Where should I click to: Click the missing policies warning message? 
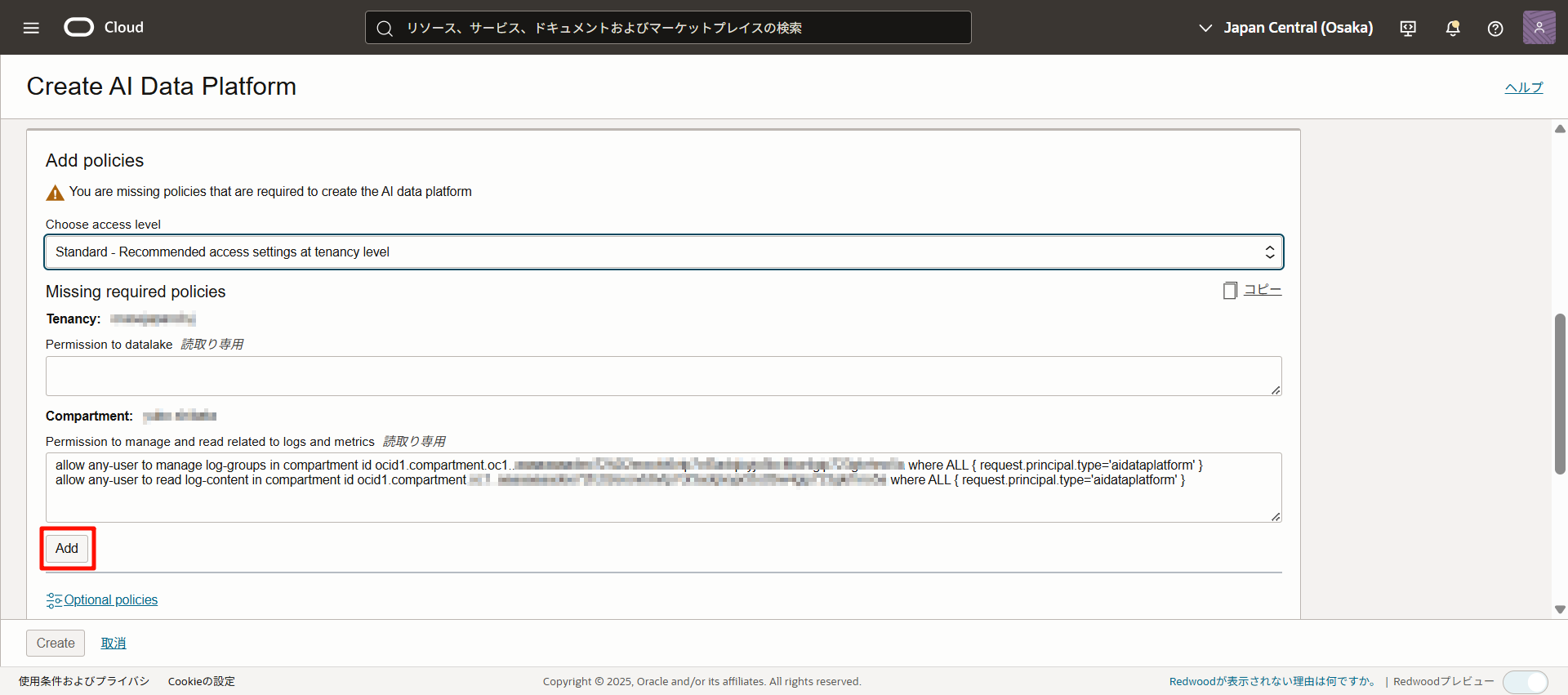pos(270,191)
